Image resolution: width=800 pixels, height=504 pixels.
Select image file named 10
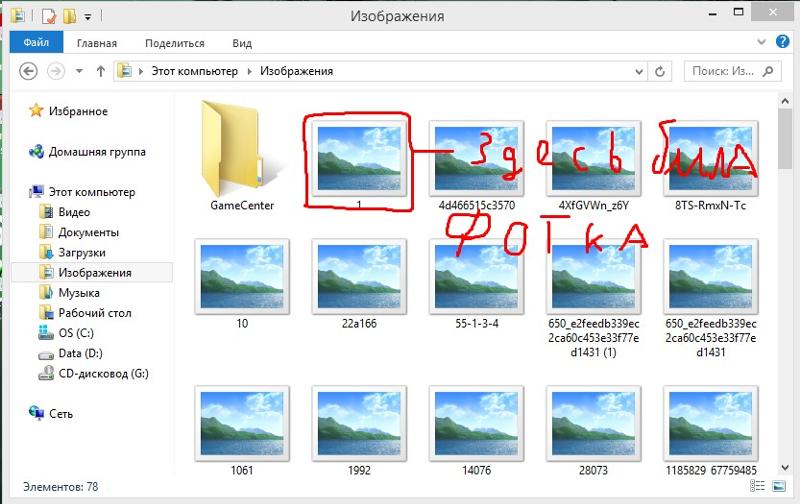[242, 283]
